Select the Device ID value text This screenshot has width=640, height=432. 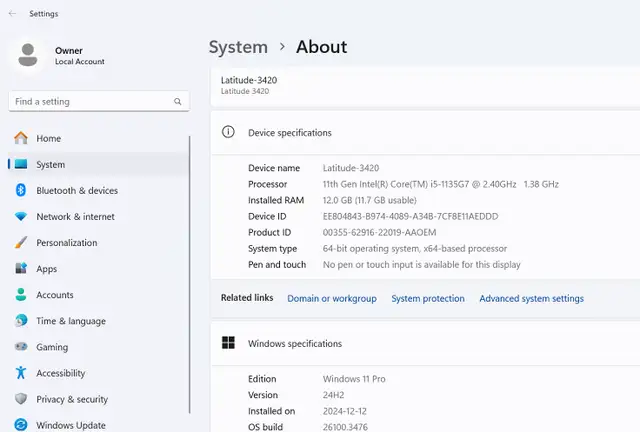coord(410,216)
